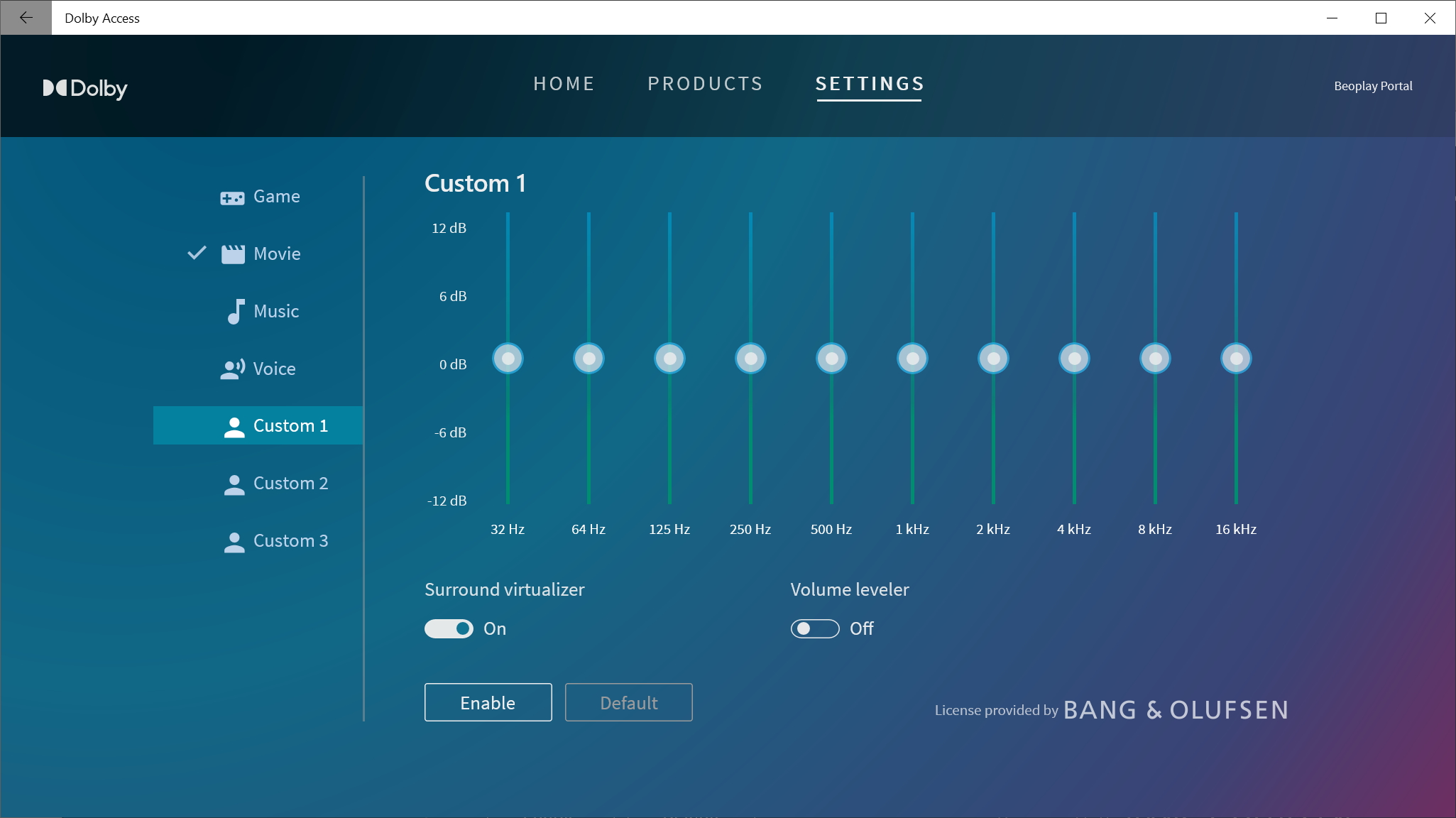The image size is (1456, 818).
Task: Turn on the Volume leveler switch
Action: tap(815, 629)
